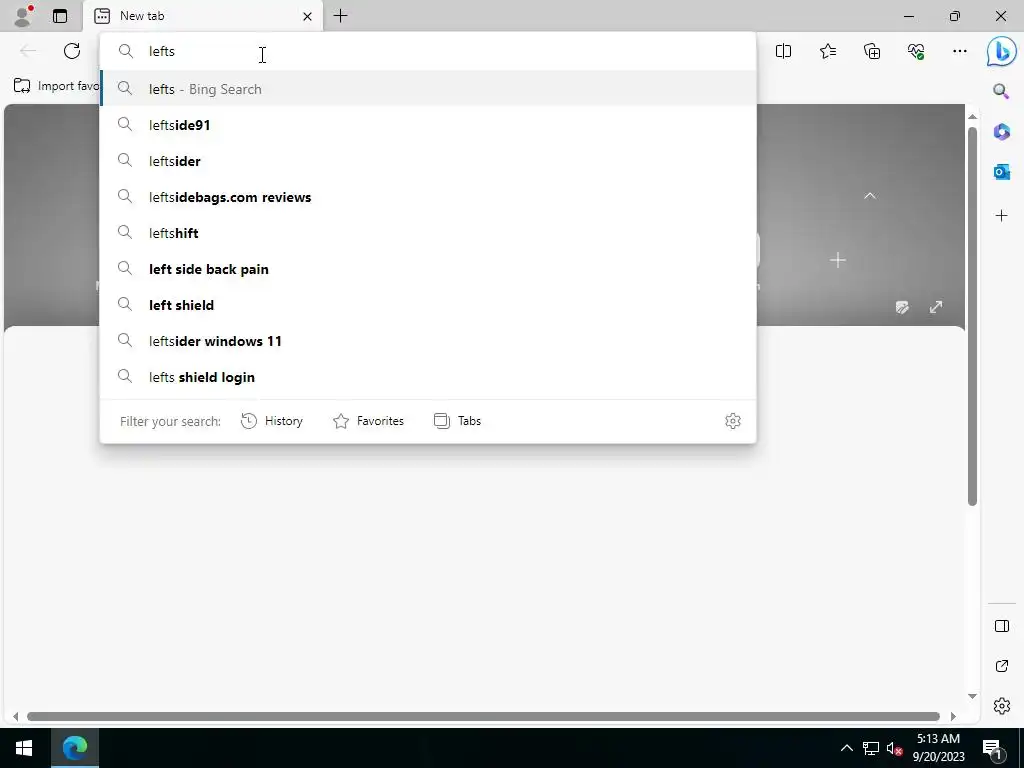Image resolution: width=1024 pixels, height=768 pixels.
Task: Click the scroll down arrow
Action: coord(972,696)
